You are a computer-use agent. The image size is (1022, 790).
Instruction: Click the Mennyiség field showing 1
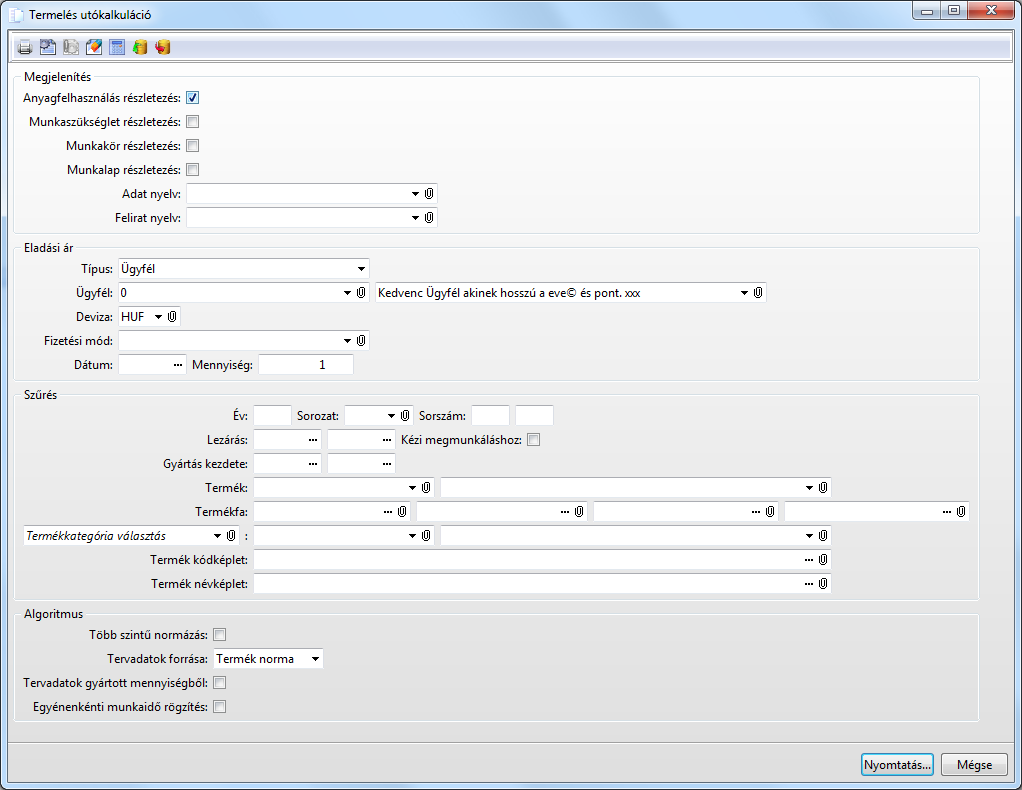306,364
